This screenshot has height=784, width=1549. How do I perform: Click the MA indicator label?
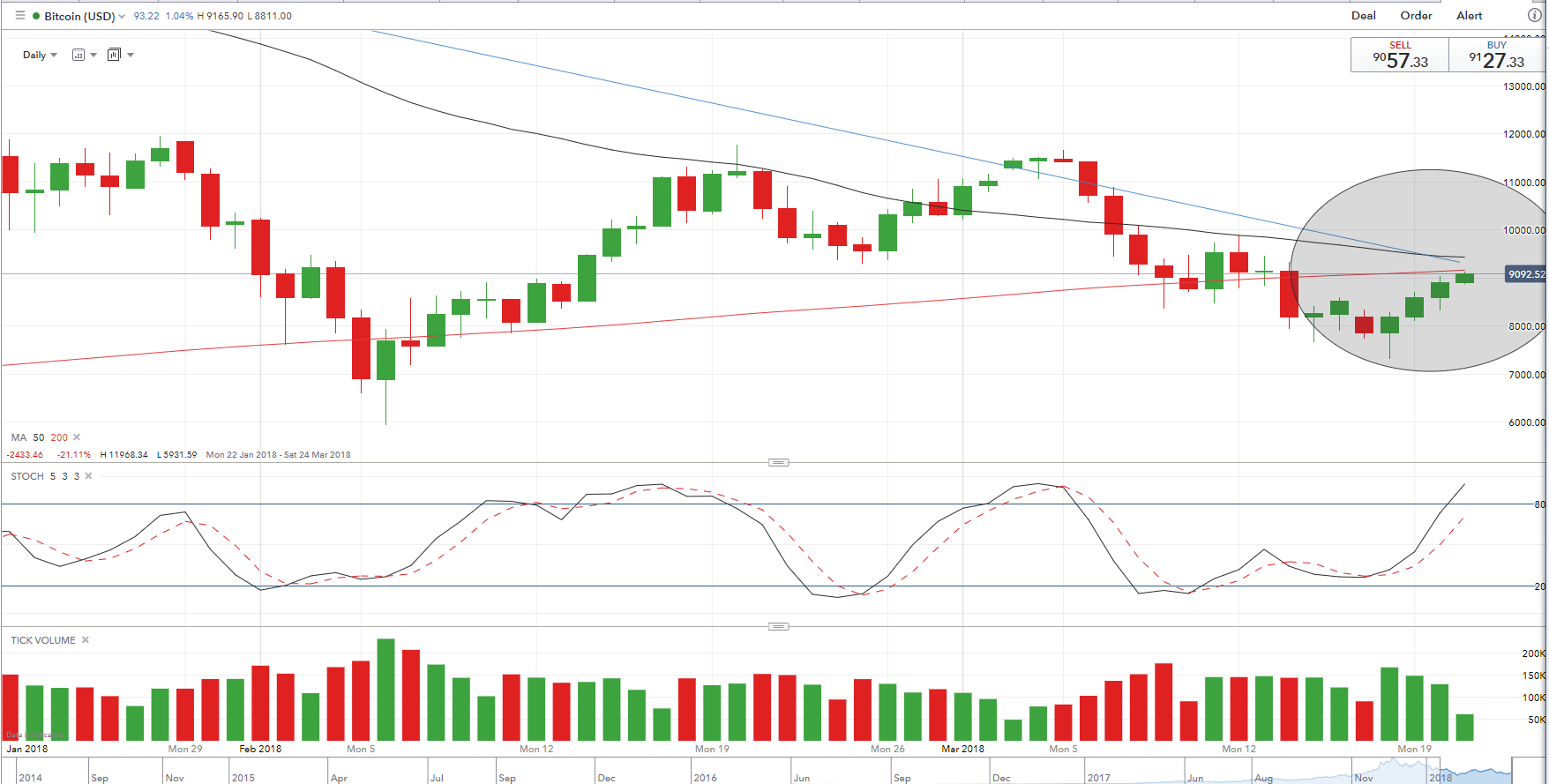(x=19, y=437)
